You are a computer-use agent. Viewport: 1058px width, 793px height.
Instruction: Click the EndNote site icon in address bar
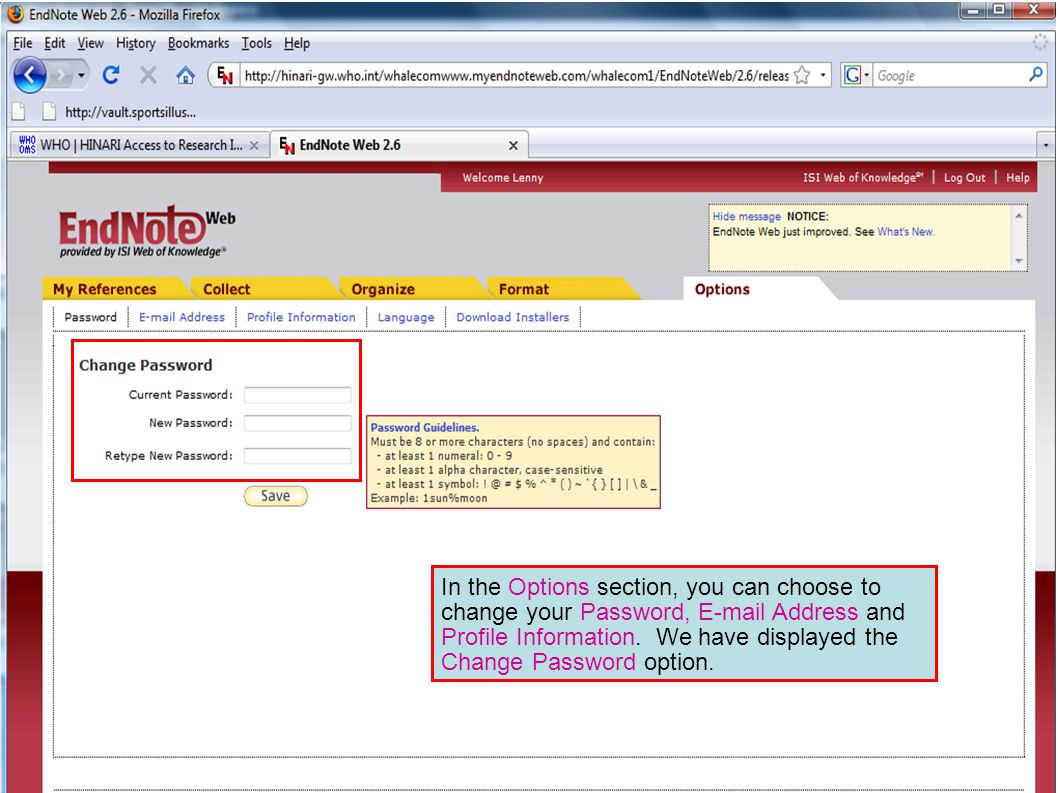pyautogui.click(x=225, y=76)
